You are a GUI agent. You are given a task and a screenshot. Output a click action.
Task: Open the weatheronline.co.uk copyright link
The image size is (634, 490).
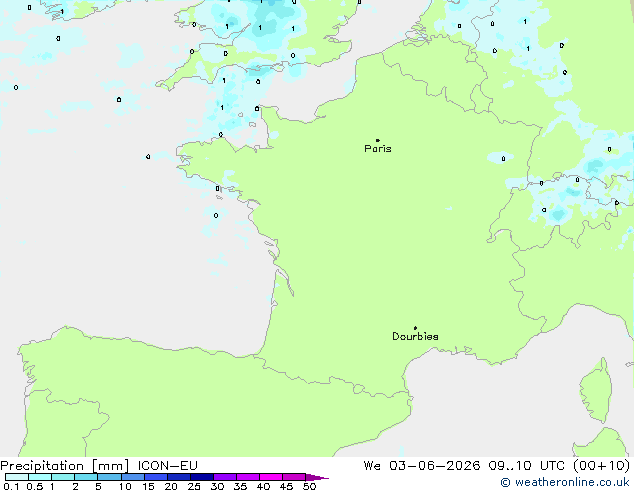[x=565, y=482]
